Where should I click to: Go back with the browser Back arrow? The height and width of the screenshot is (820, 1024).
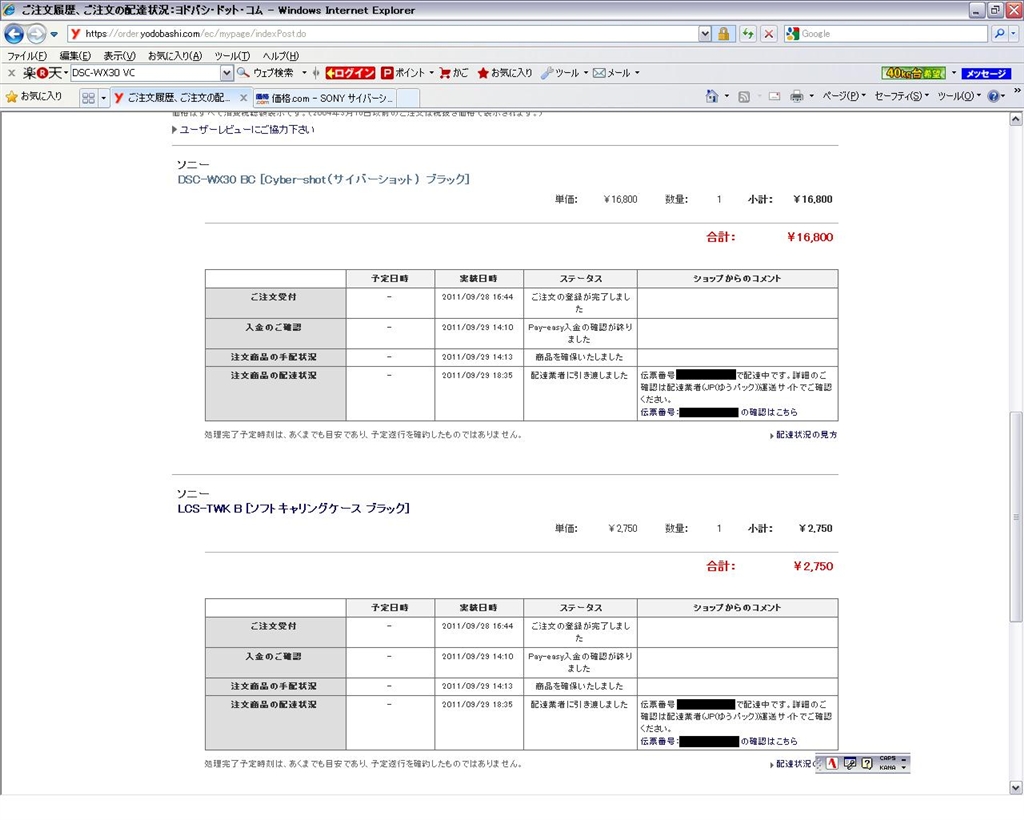click(x=14, y=33)
